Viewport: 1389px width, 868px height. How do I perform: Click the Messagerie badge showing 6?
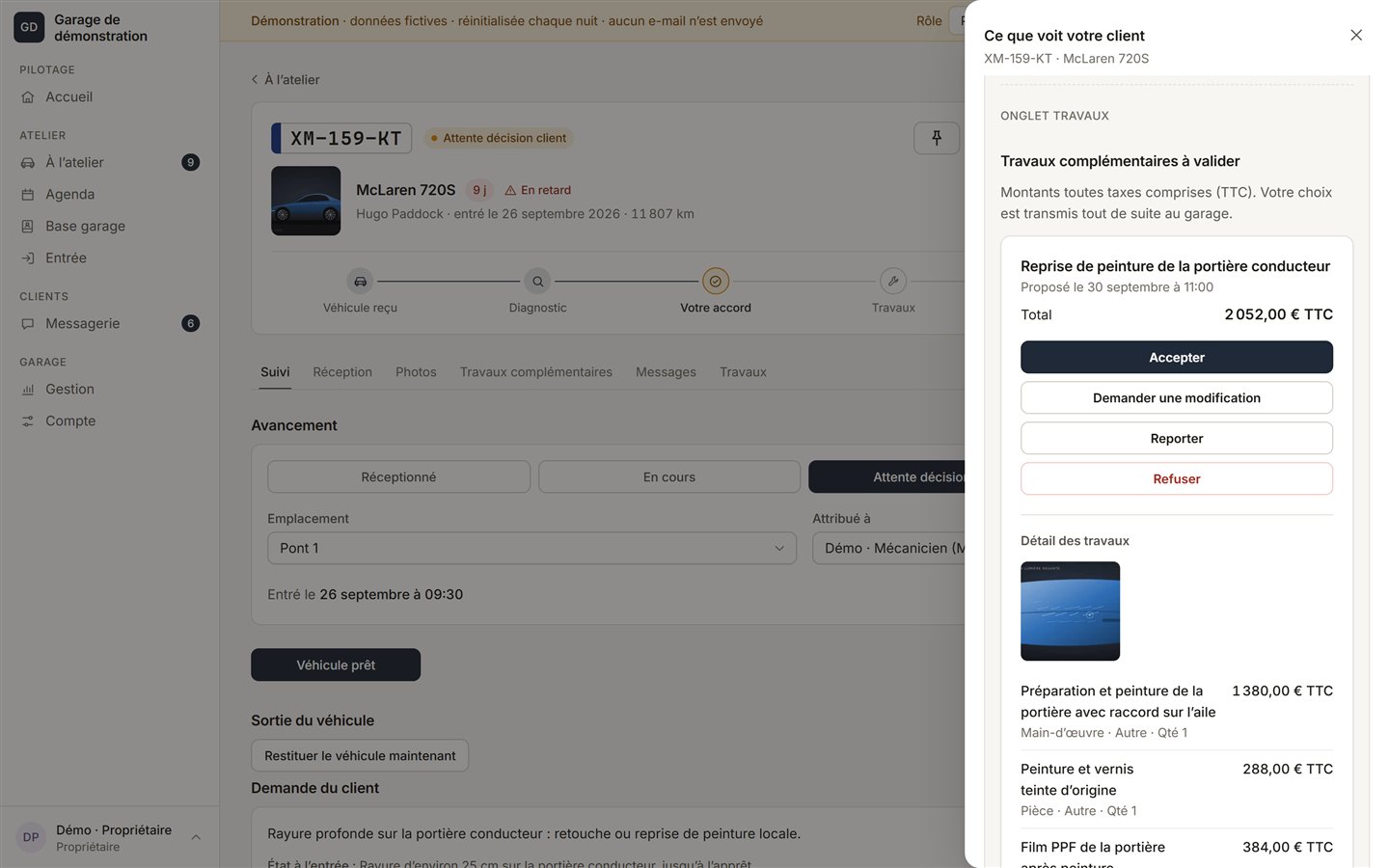tap(191, 324)
